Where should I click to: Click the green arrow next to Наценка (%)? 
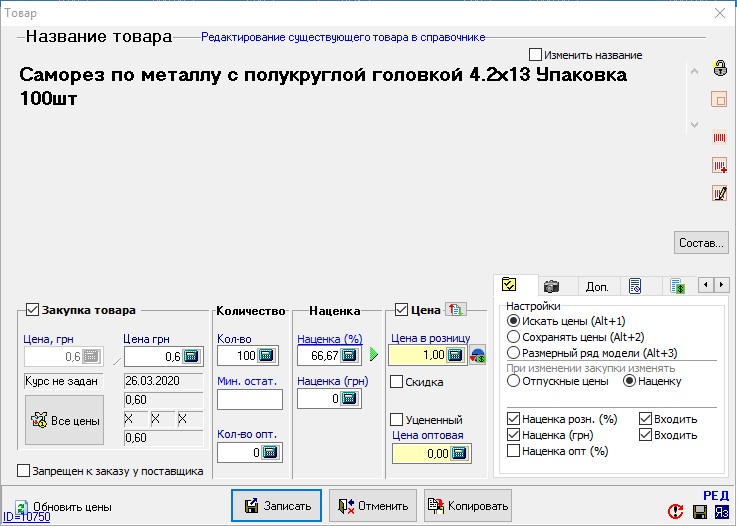(x=375, y=354)
